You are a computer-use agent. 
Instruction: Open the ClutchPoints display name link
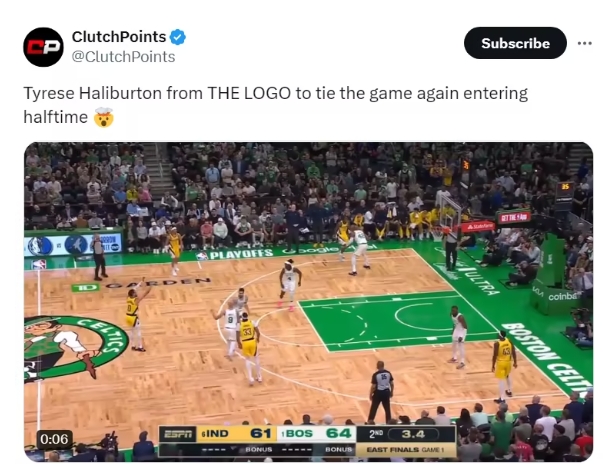pyautogui.click(x=119, y=37)
